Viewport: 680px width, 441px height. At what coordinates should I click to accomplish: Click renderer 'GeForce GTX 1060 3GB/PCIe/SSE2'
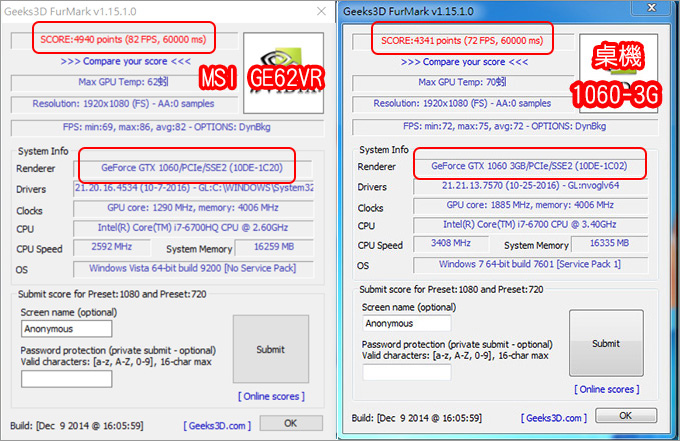[x=530, y=166]
